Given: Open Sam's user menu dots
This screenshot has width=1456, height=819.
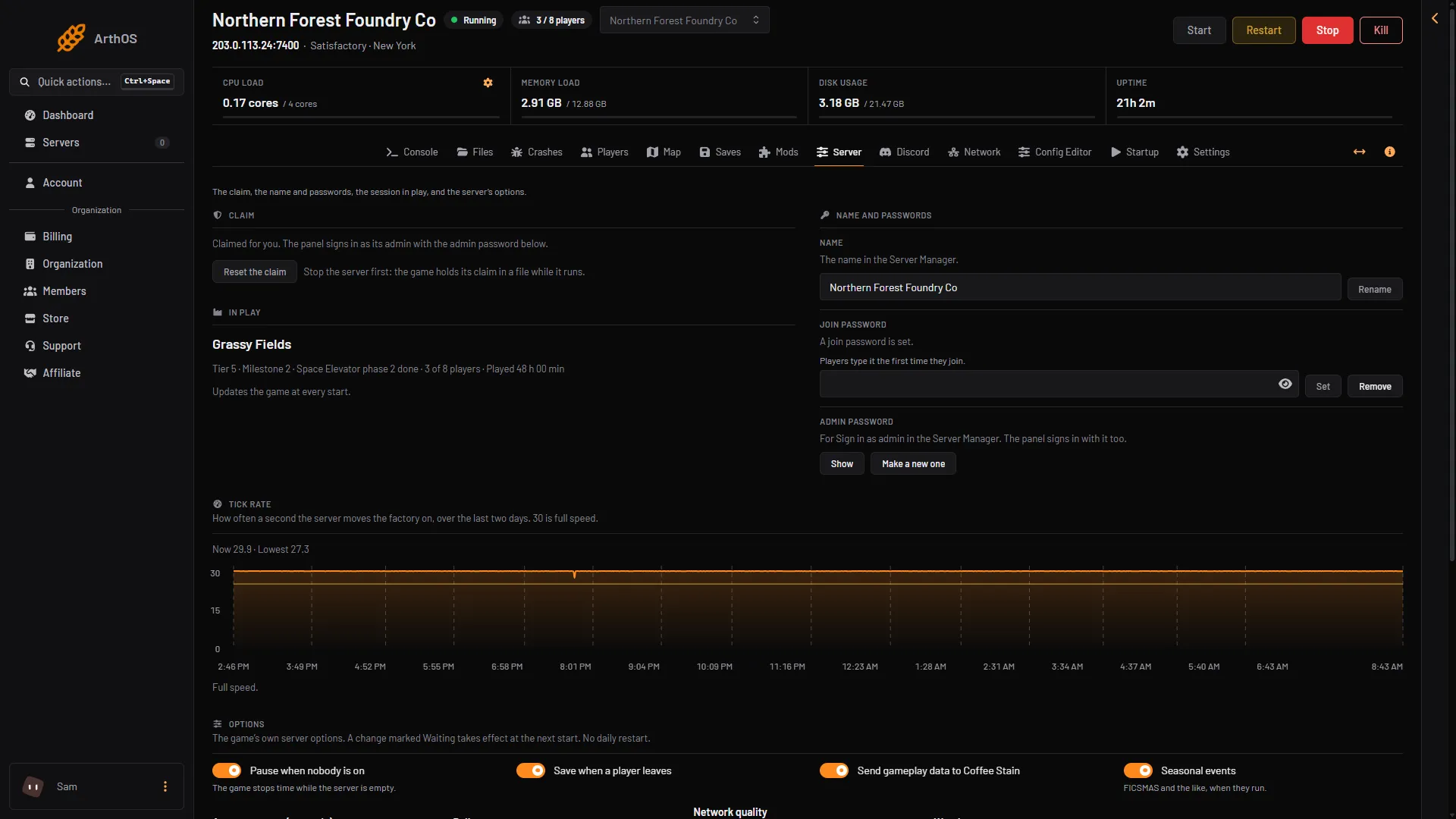Looking at the screenshot, I should 165,786.
